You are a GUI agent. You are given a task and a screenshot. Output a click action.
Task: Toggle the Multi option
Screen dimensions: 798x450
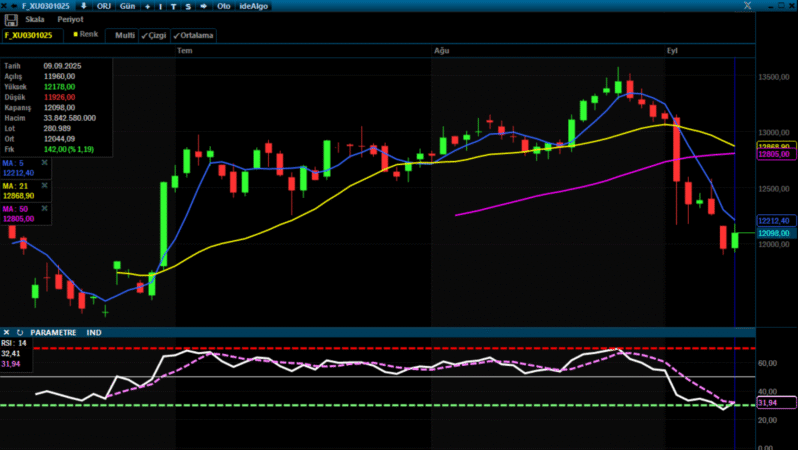click(x=124, y=35)
